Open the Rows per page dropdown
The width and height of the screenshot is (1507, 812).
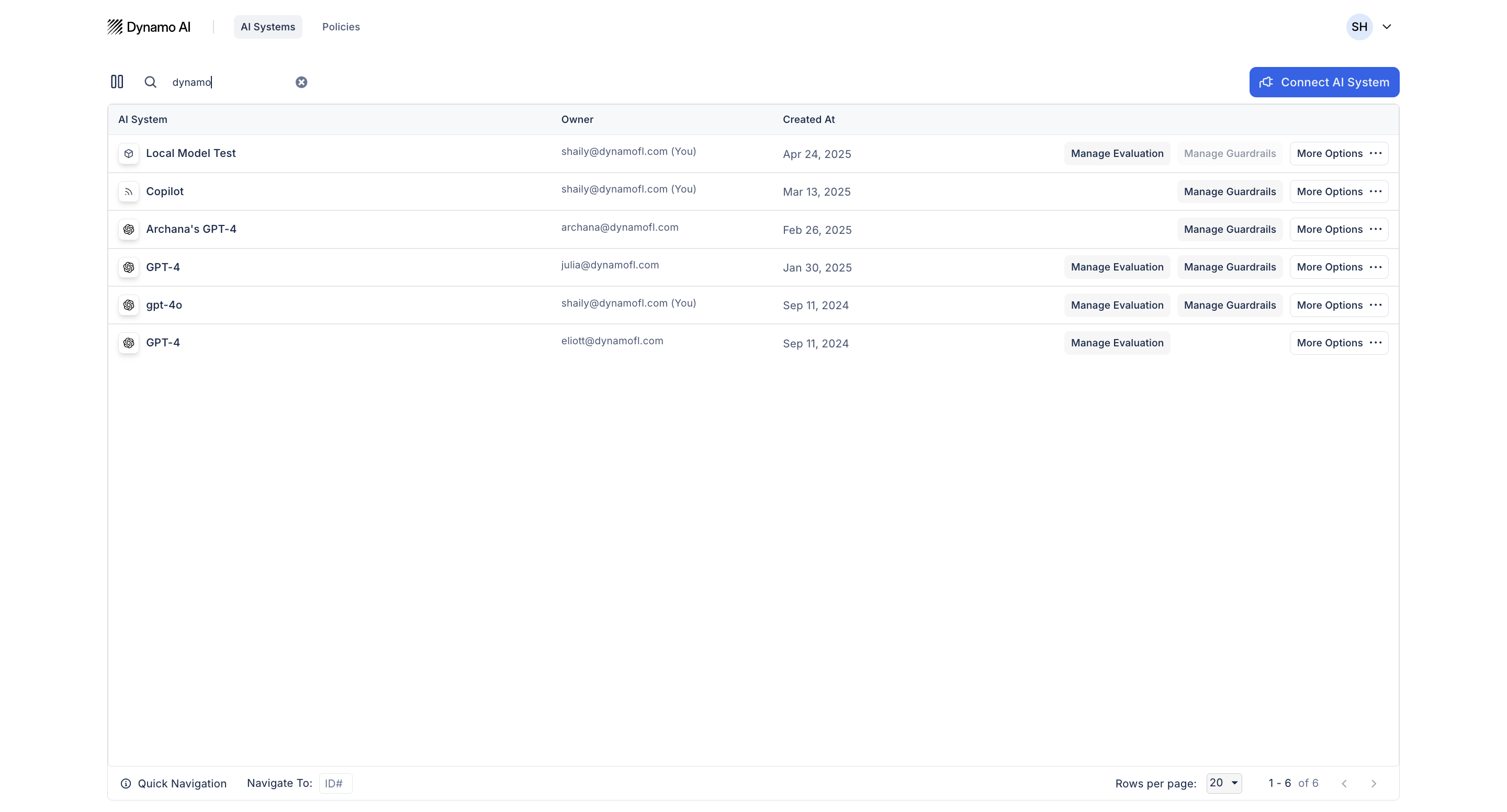tap(1224, 783)
